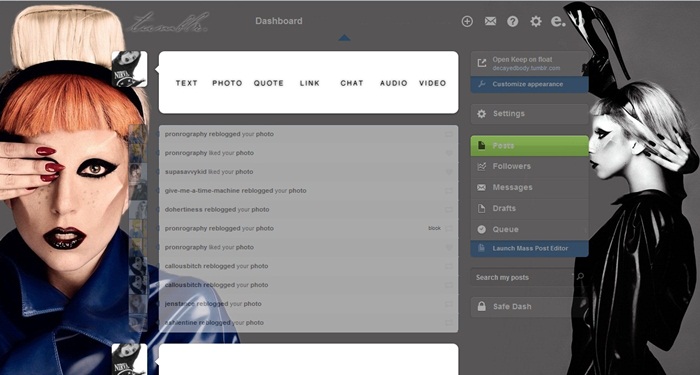
Task: Open the gear preferences icon in header
Action: coord(536,21)
